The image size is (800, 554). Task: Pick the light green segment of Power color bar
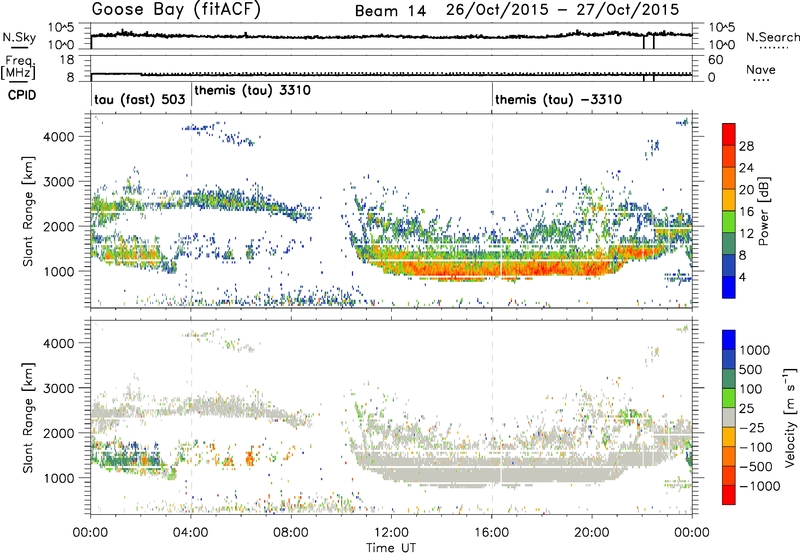point(729,222)
